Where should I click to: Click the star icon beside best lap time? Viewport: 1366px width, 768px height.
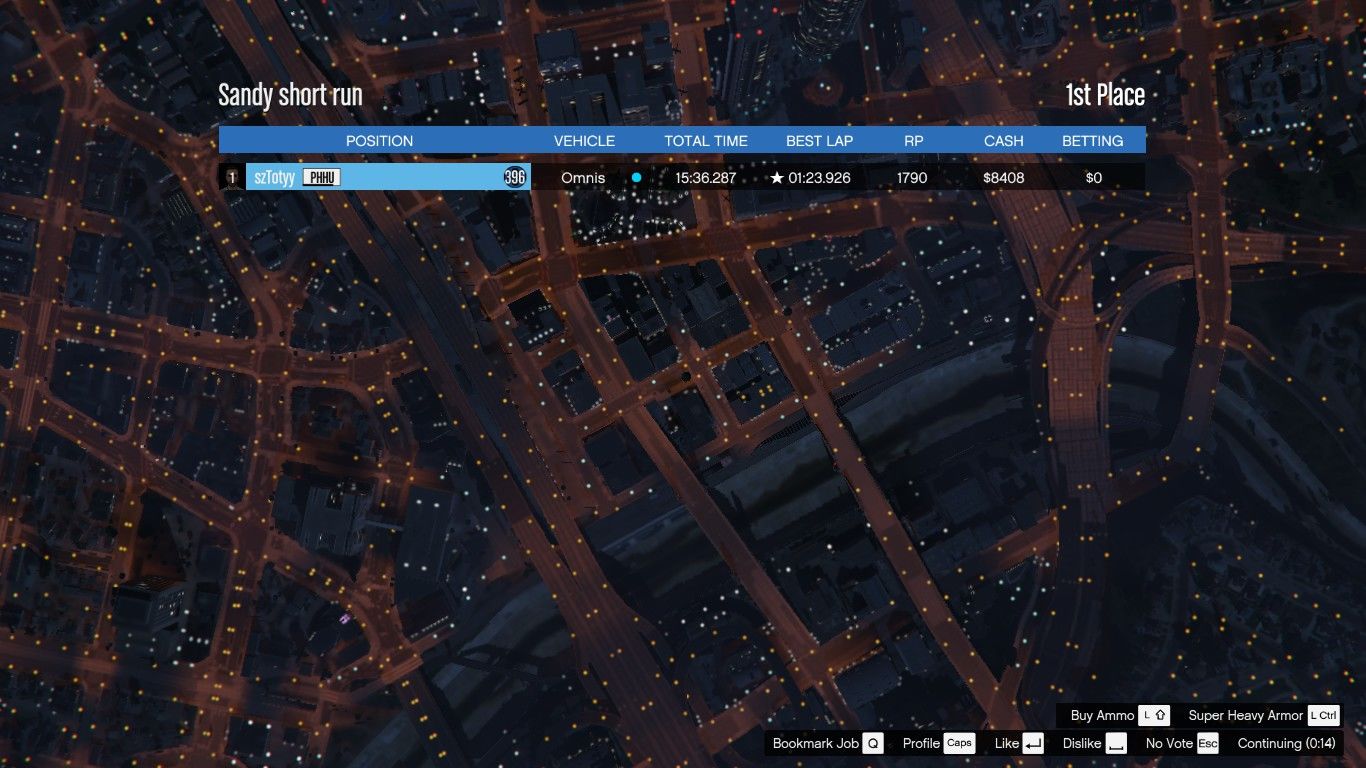tap(777, 177)
